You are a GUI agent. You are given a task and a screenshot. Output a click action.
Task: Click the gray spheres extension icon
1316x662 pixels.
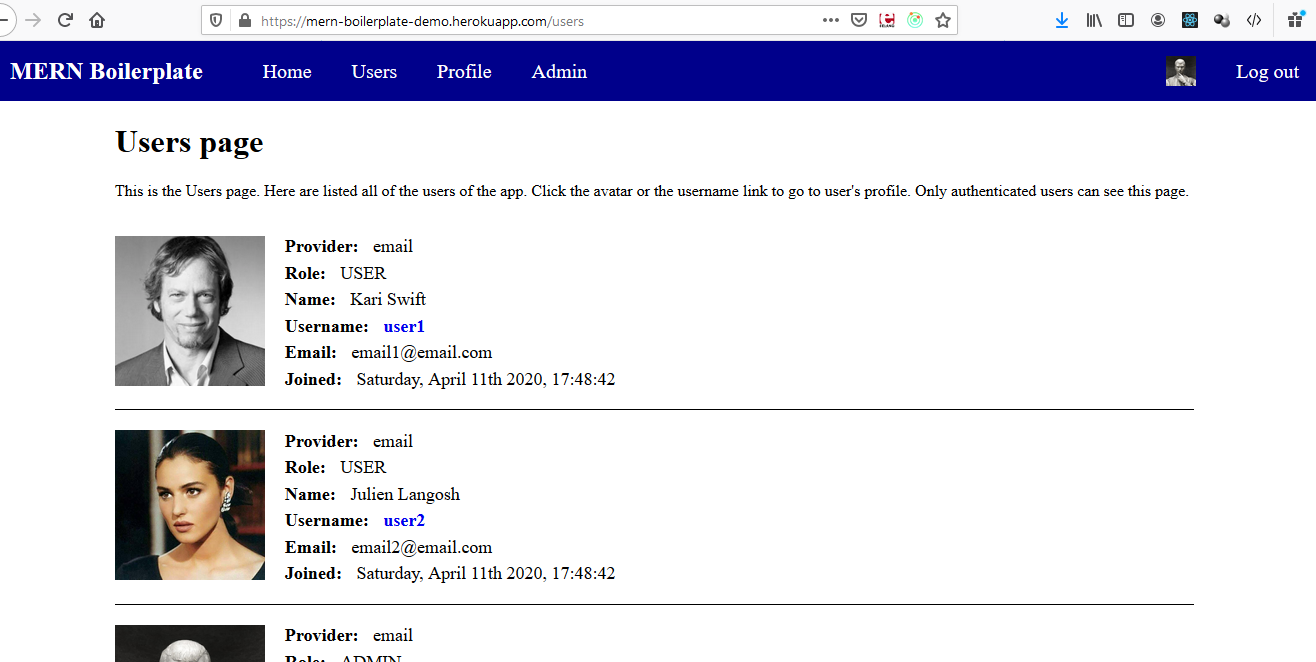tap(1221, 20)
